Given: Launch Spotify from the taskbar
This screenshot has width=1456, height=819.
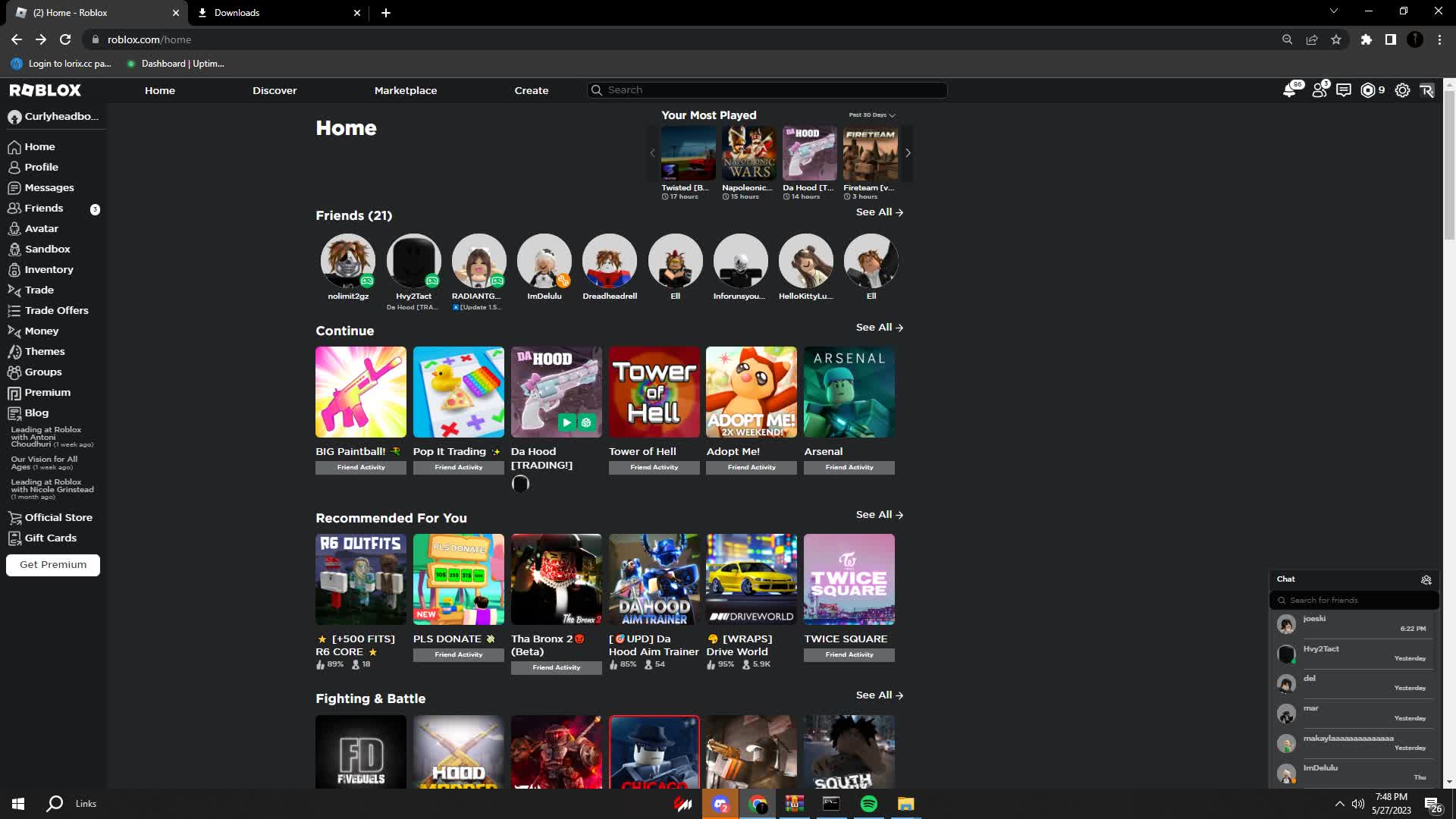Looking at the screenshot, I should 869,804.
